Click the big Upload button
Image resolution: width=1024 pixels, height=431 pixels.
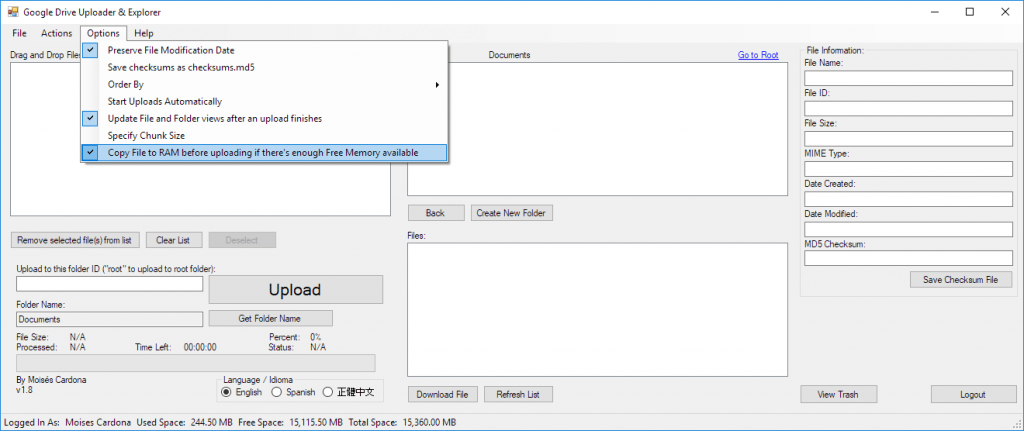(x=296, y=289)
